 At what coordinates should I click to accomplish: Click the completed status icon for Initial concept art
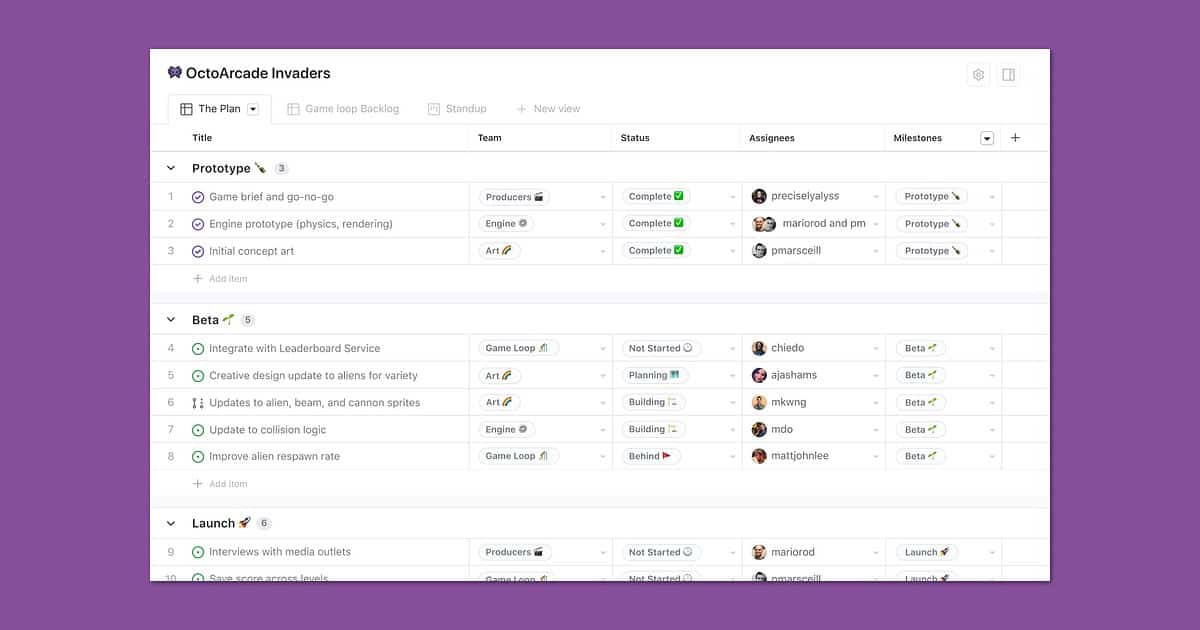198,251
